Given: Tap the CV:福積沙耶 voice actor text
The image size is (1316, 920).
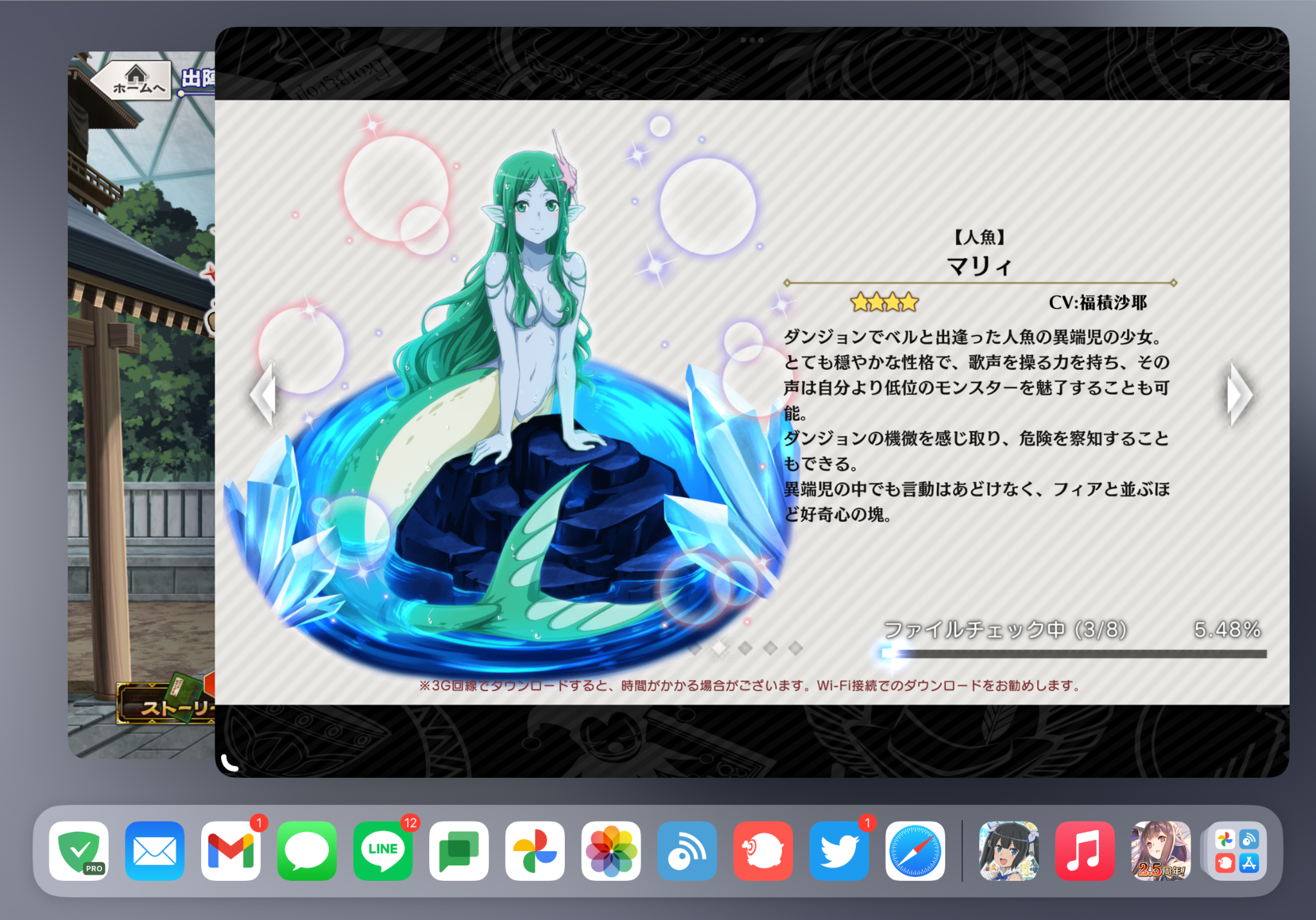Looking at the screenshot, I should [1098, 302].
